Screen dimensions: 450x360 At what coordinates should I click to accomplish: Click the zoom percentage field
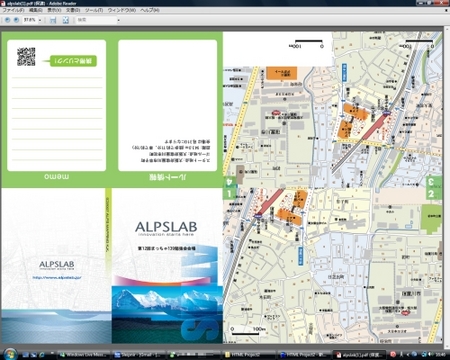pyautogui.click(x=30, y=20)
